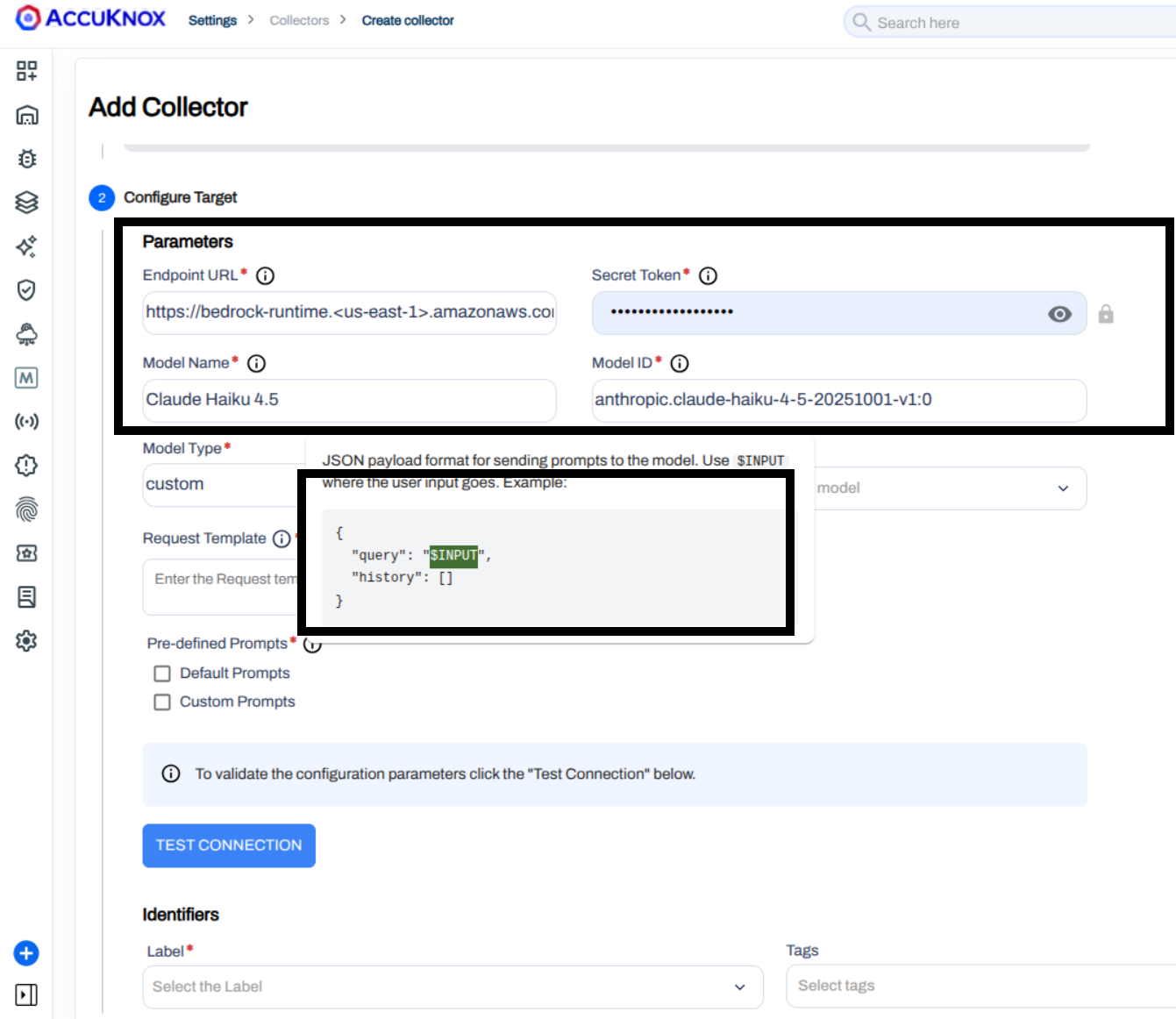
Task: Click the step 2 Configure Target circle
Action: [x=102, y=198]
